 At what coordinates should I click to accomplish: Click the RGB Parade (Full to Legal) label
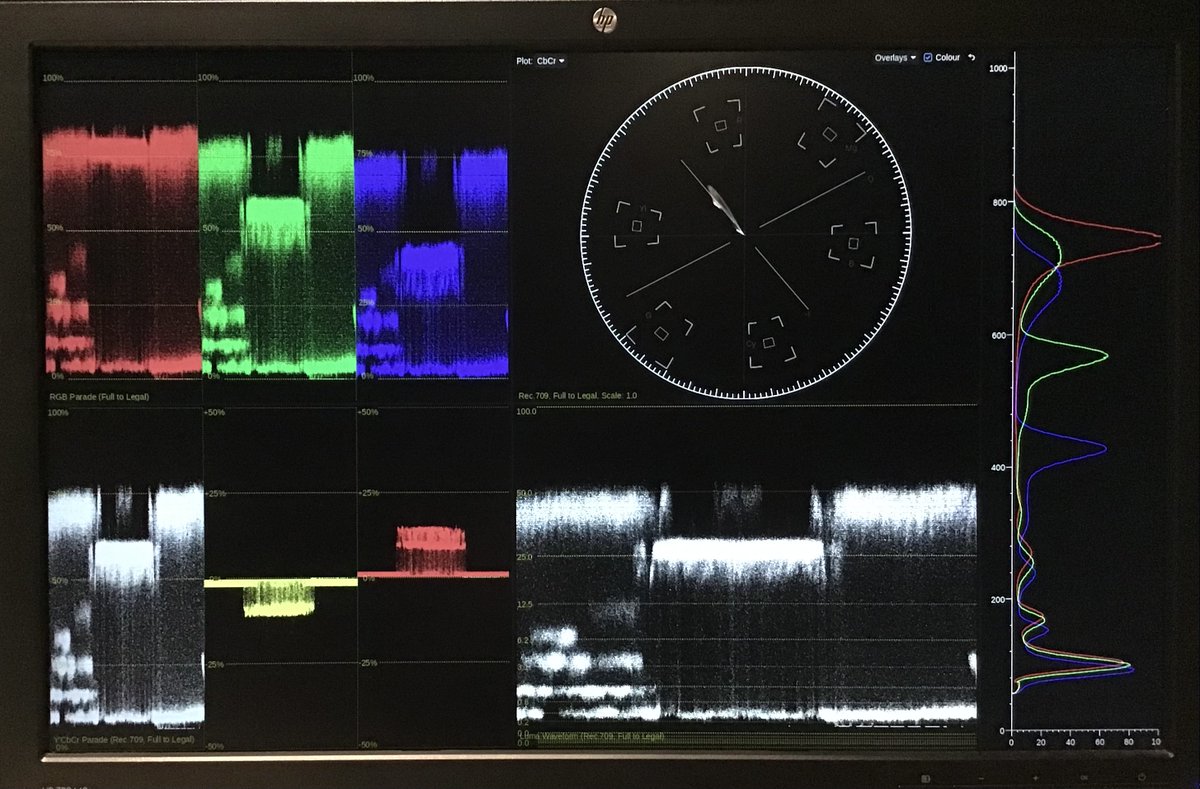click(x=98, y=397)
